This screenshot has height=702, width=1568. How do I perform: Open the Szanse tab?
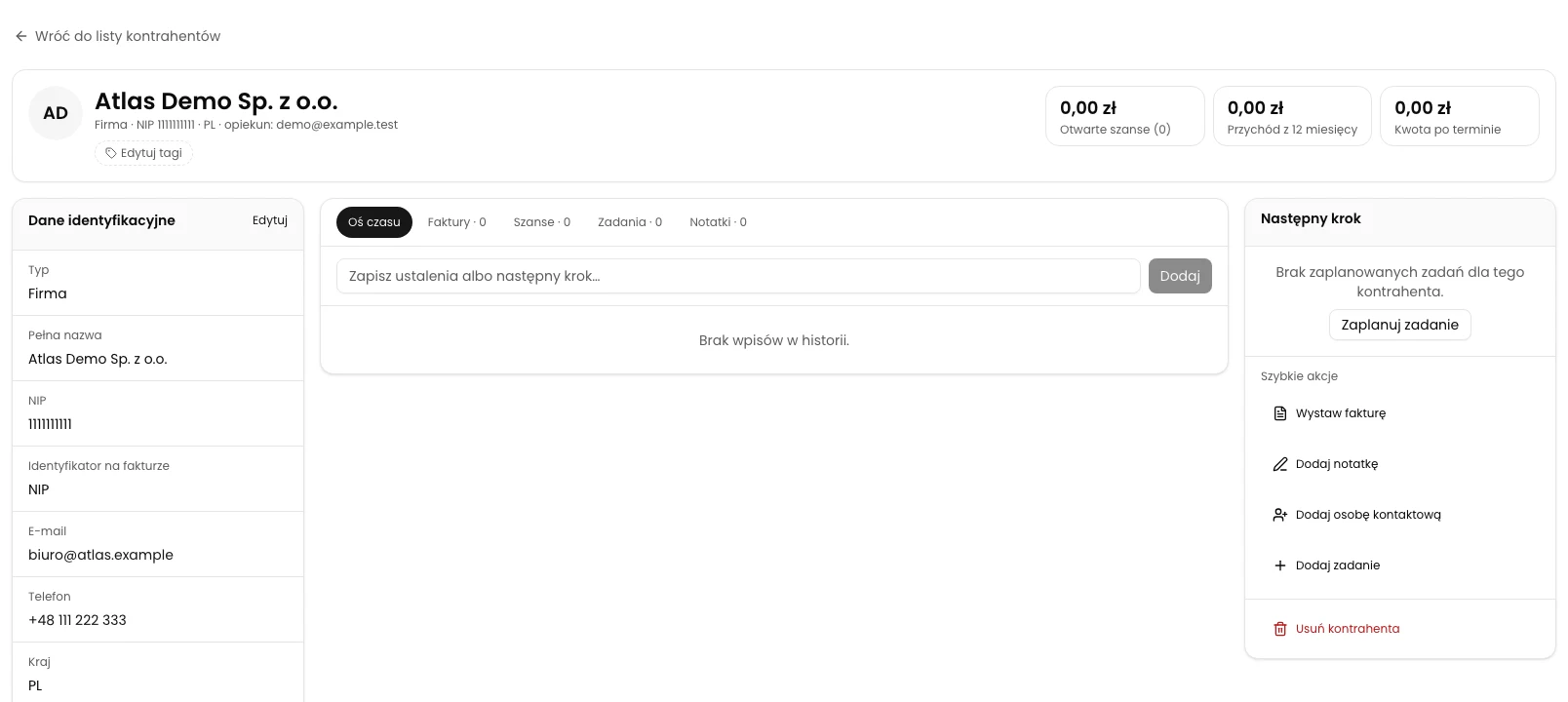pos(542,222)
